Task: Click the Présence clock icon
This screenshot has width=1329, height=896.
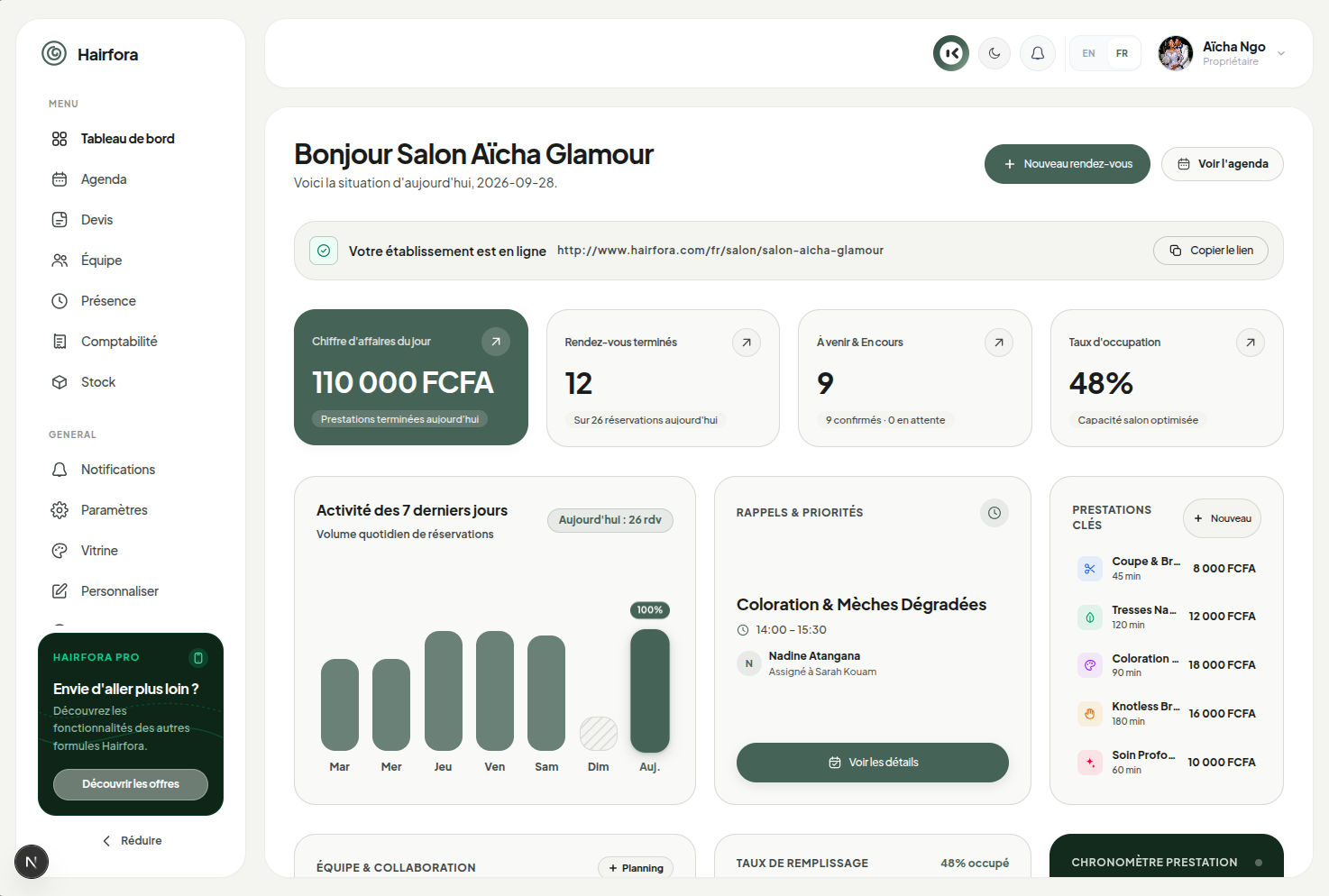Action: point(60,301)
